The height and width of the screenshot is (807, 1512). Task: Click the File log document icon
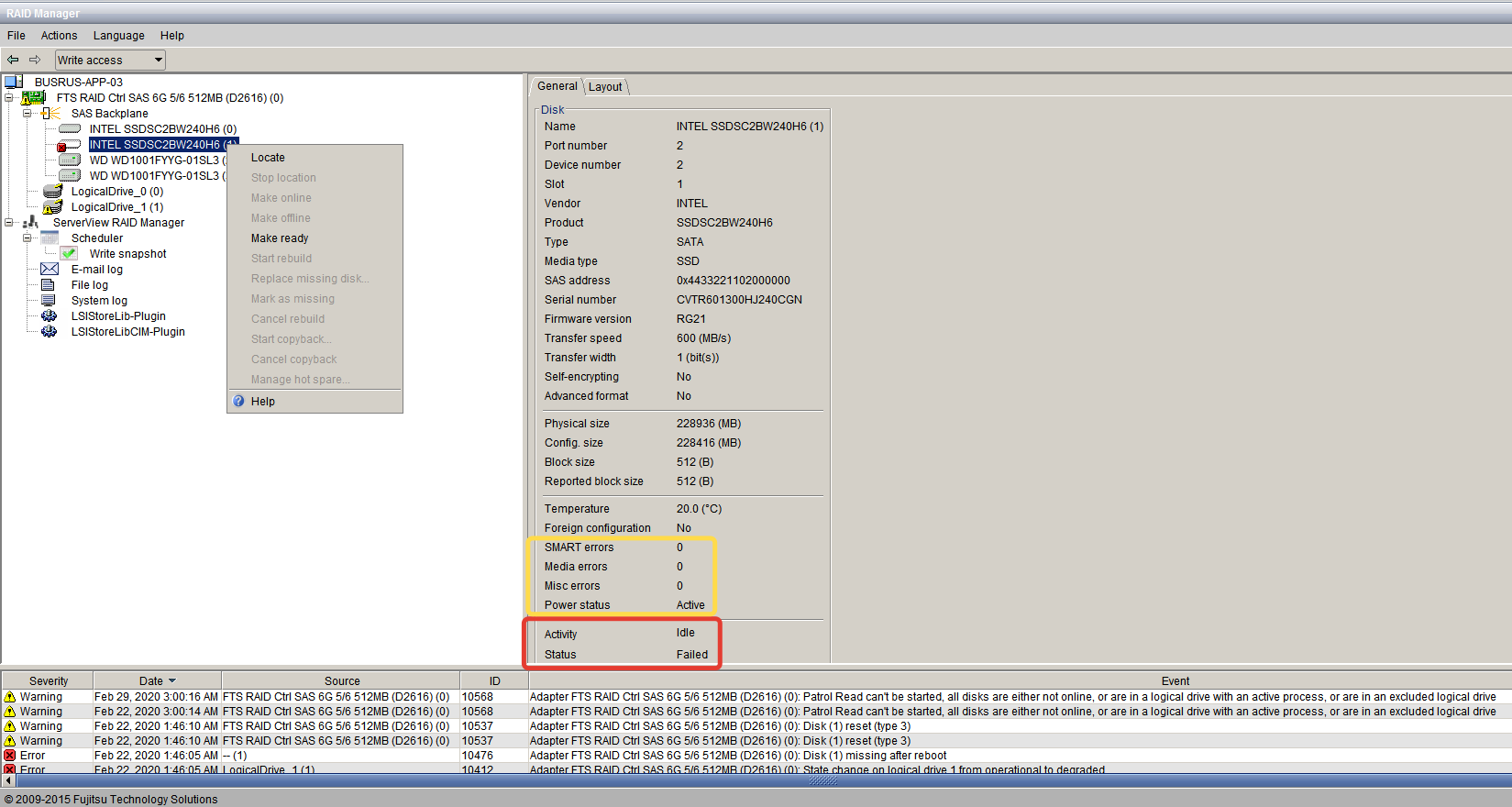[49, 285]
